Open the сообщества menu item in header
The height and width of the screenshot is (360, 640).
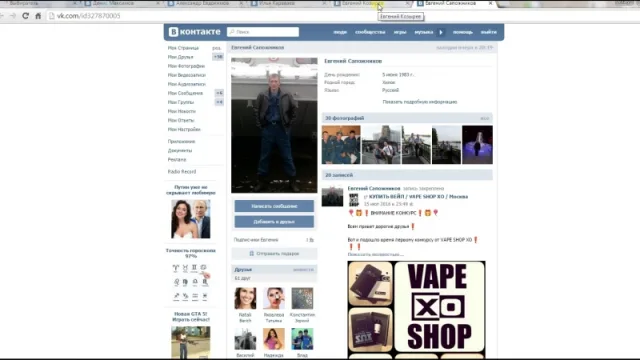(x=370, y=32)
